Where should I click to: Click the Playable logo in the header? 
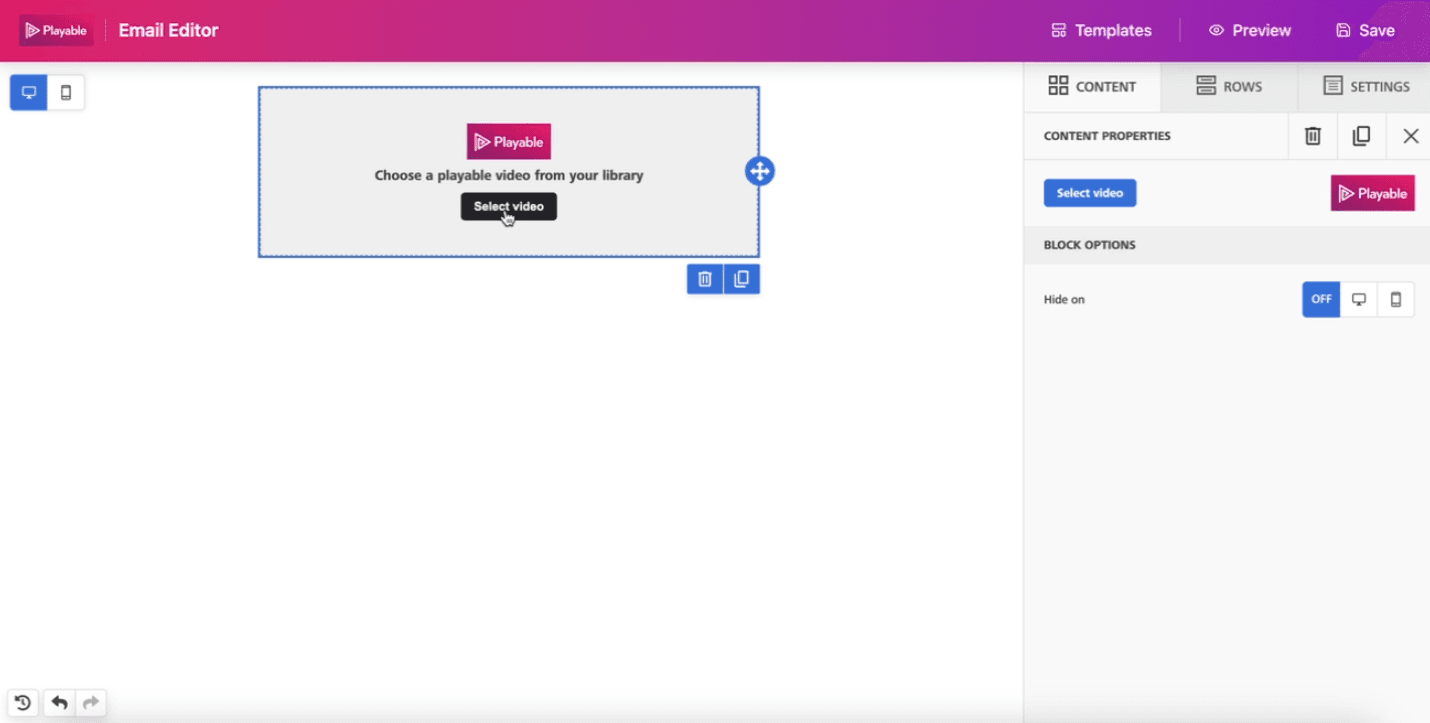(x=56, y=31)
